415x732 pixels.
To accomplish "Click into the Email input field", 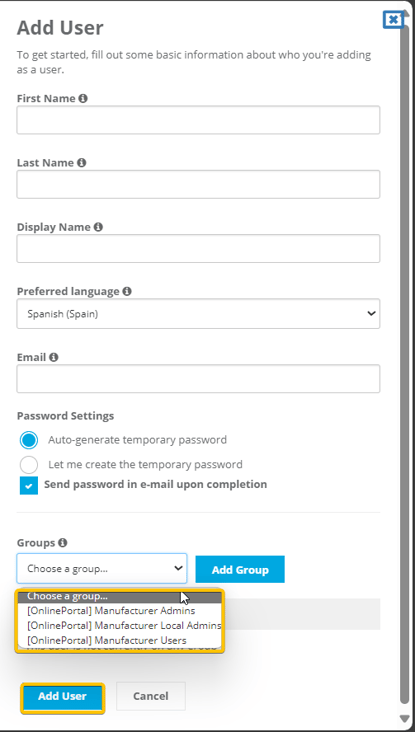I will click(198, 379).
